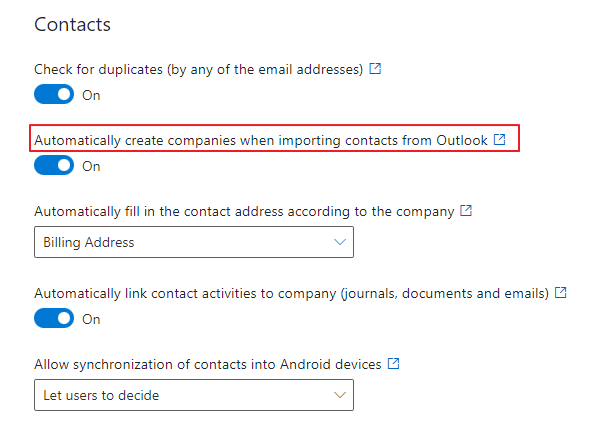Click the Allow synchronization of contacts label
Screen dimensions: 589x440
pos(208,364)
